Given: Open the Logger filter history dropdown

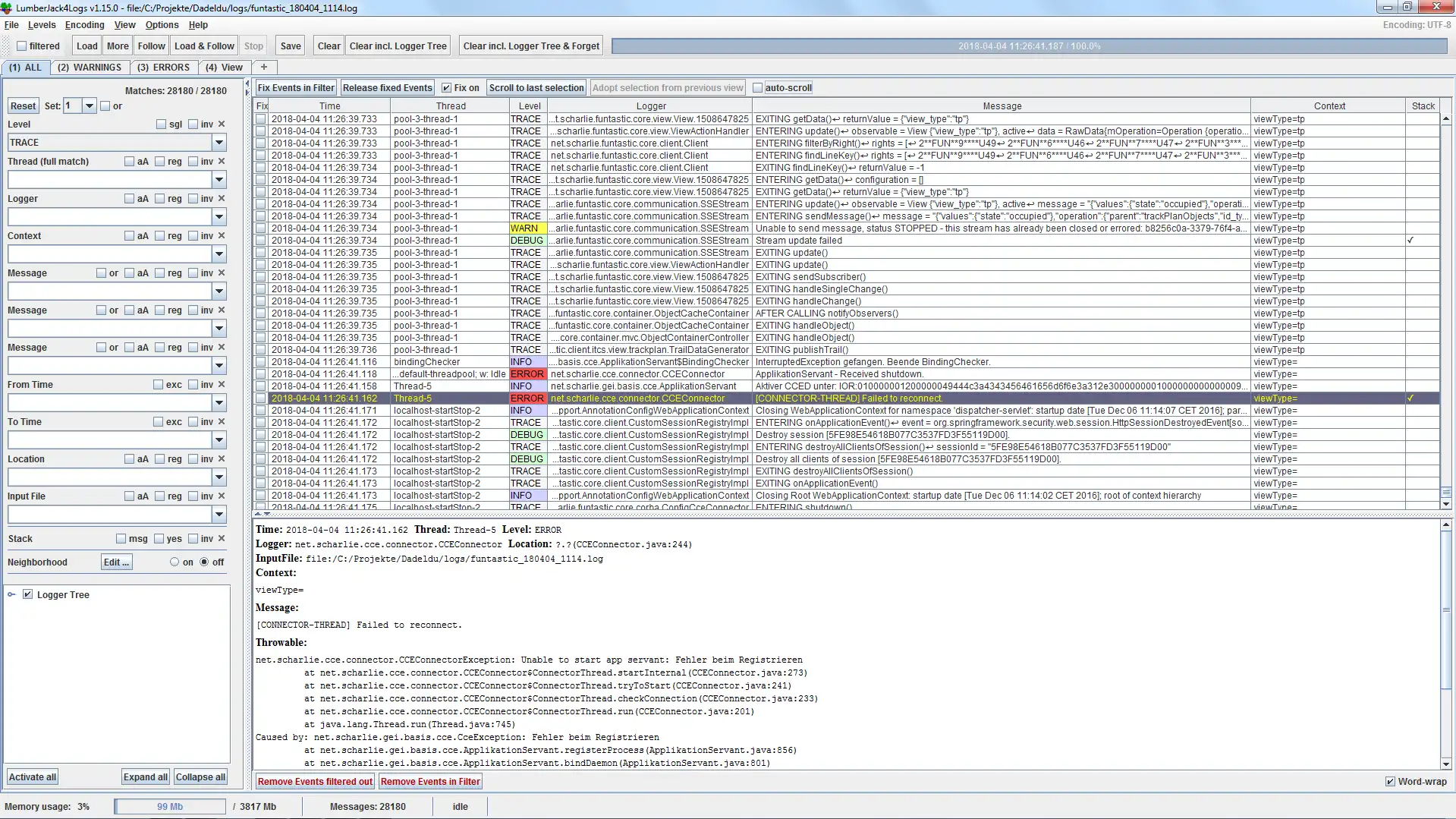Looking at the screenshot, I should [x=219, y=216].
